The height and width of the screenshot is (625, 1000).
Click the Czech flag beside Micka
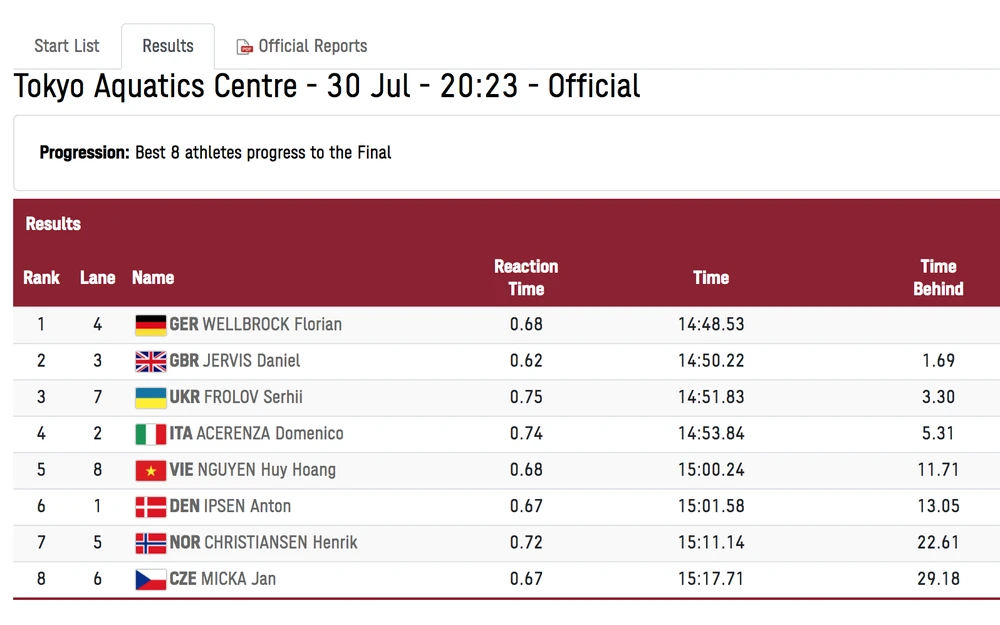pos(151,579)
